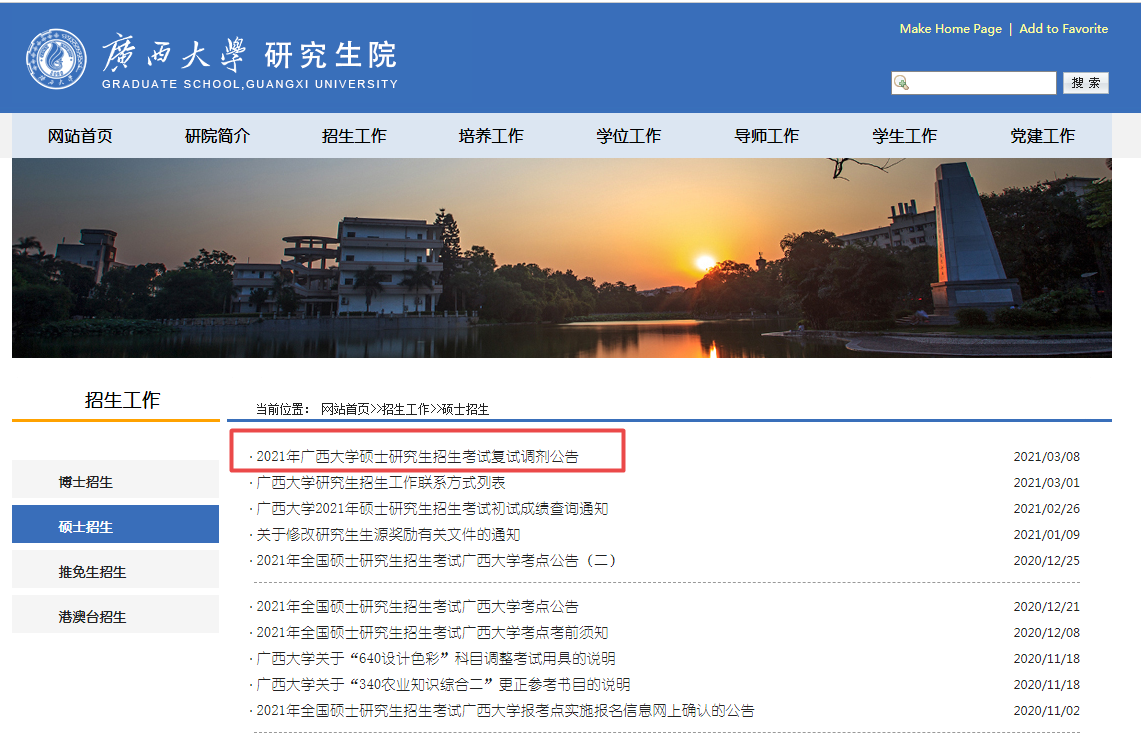
Task: Click the campus sunset banner image
Action: pos(562,258)
